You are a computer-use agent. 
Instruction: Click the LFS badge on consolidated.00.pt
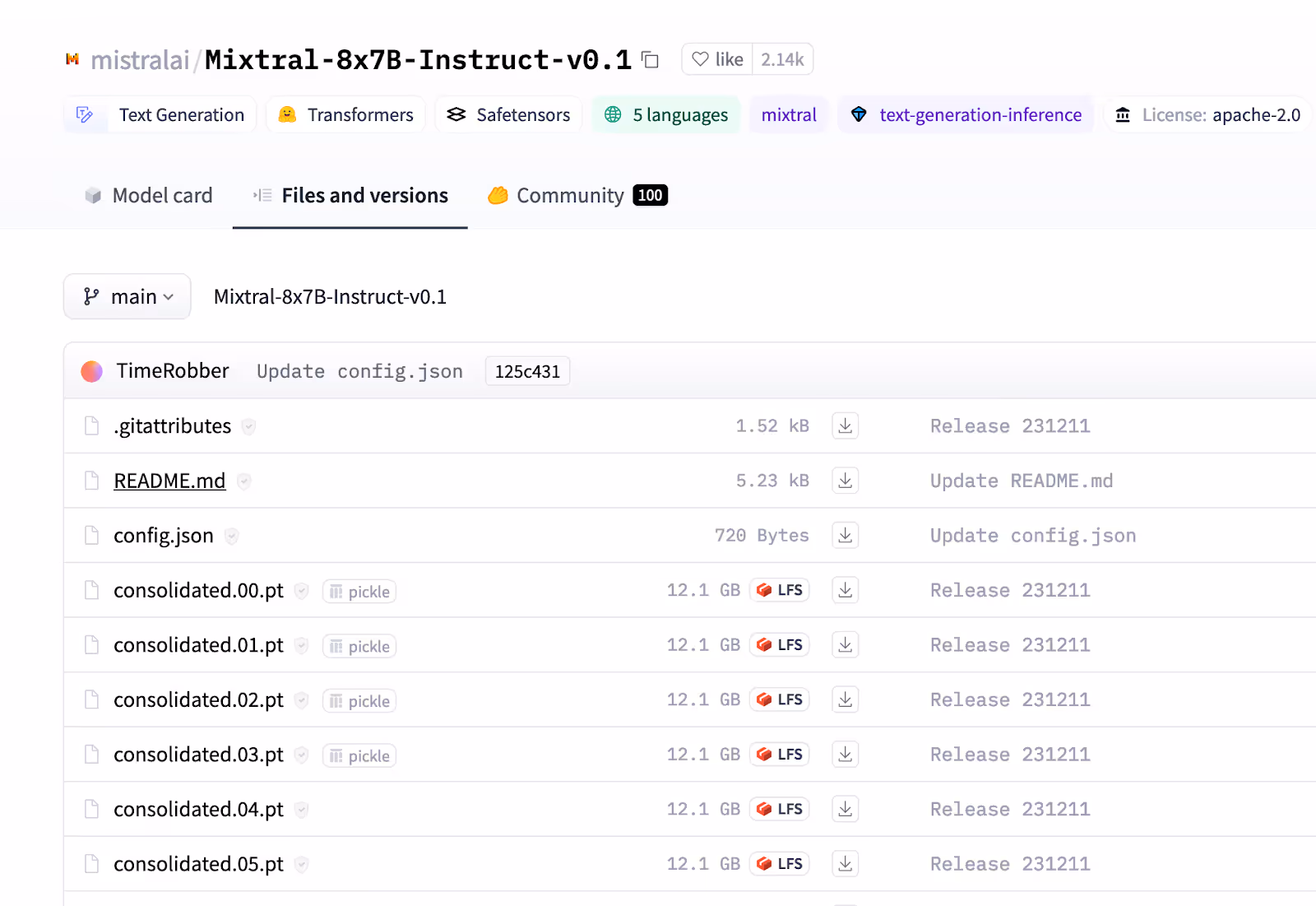[x=780, y=590]
